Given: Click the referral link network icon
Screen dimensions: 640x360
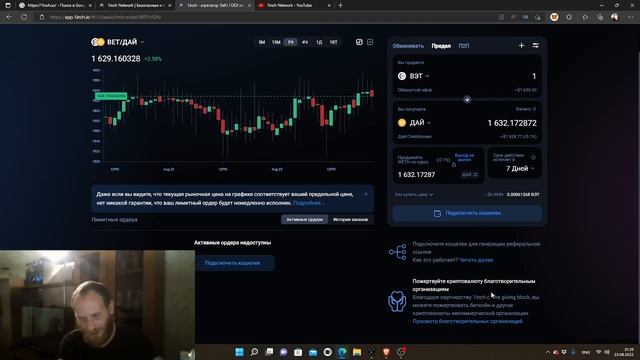Looking at the screenshot, I should 397,252.
